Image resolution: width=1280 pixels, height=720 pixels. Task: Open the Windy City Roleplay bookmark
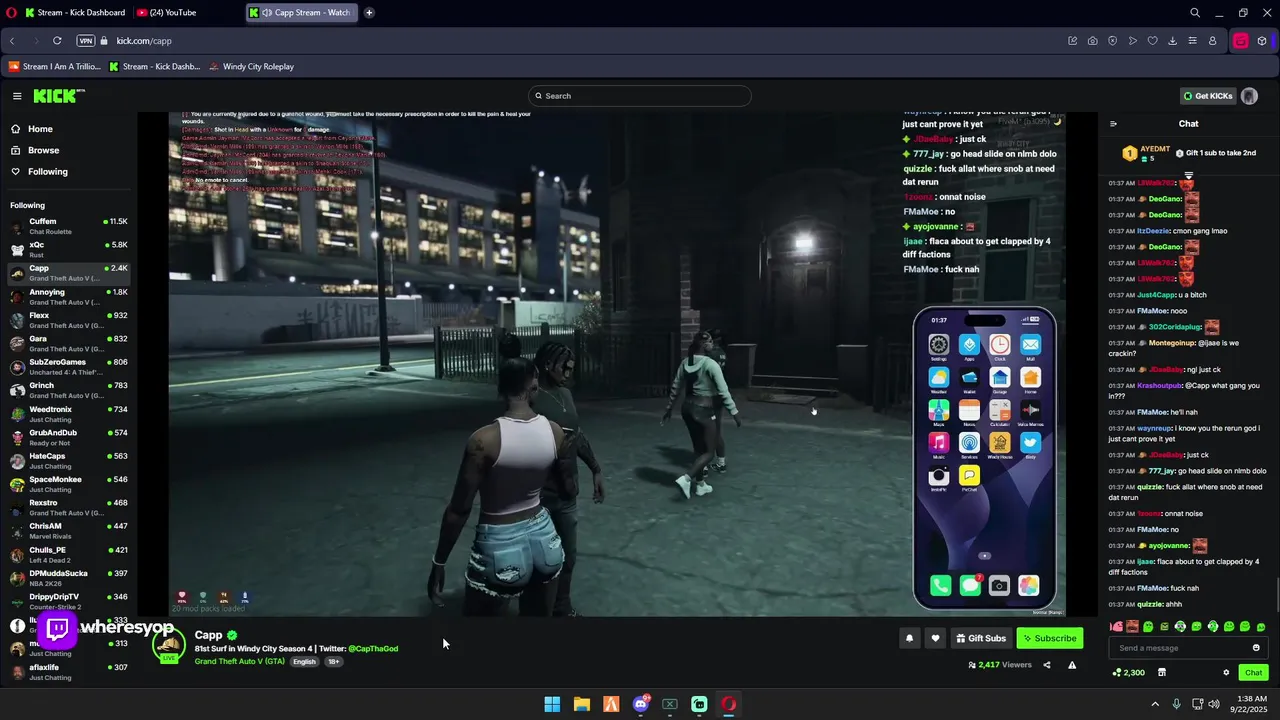pyautogui.click(x=251, y=67)
